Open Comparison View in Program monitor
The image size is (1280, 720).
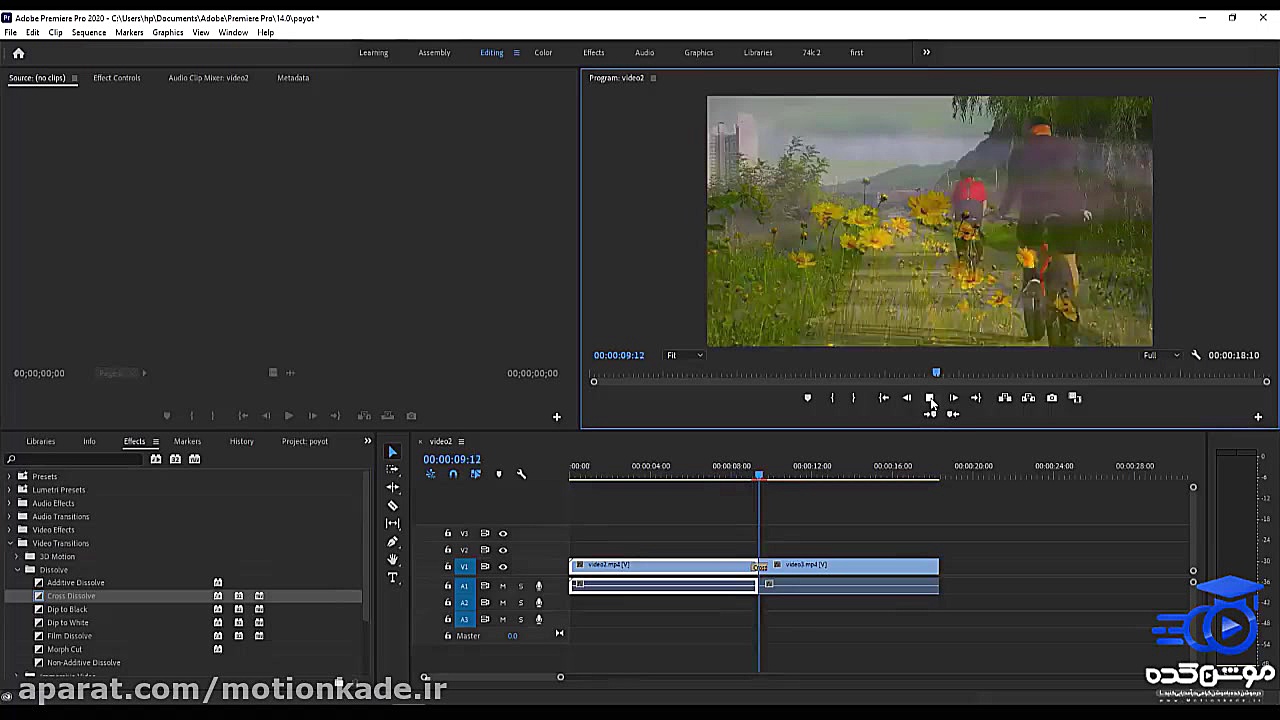click(1075, 398)
